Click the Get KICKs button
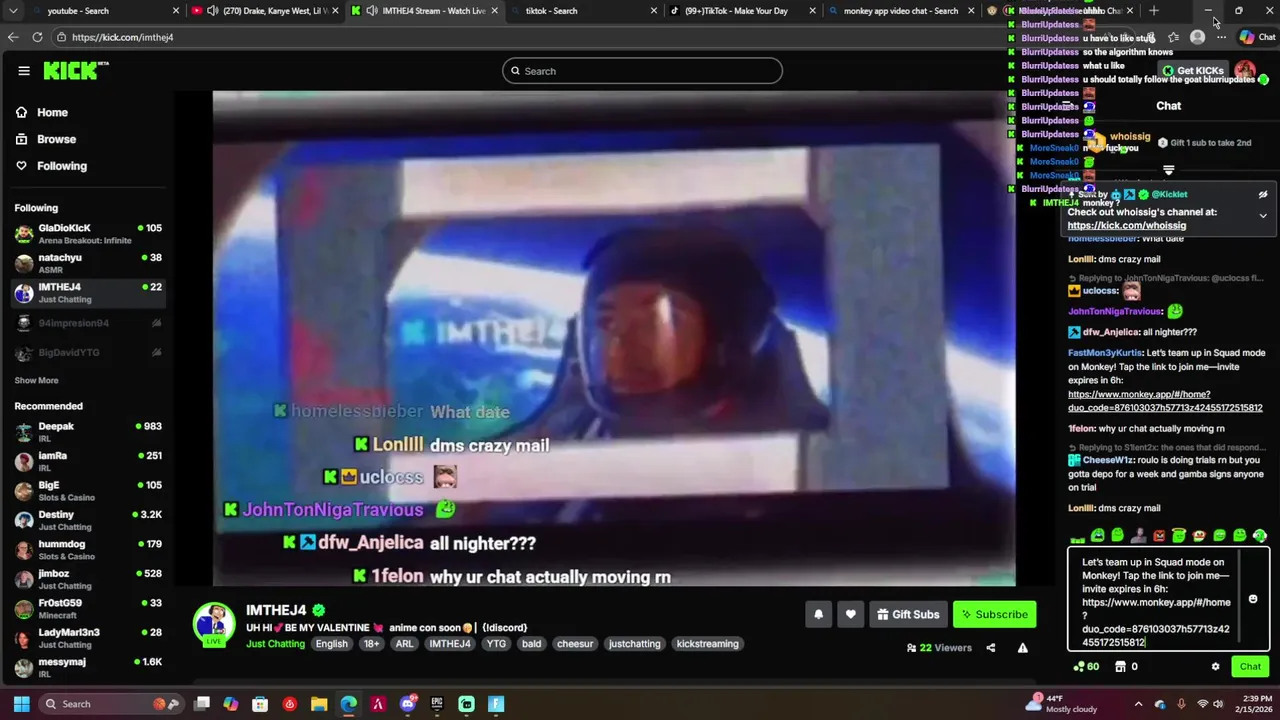Image resolution: width=1280 pixels, height=720 pixels. tap(1194, 71)
